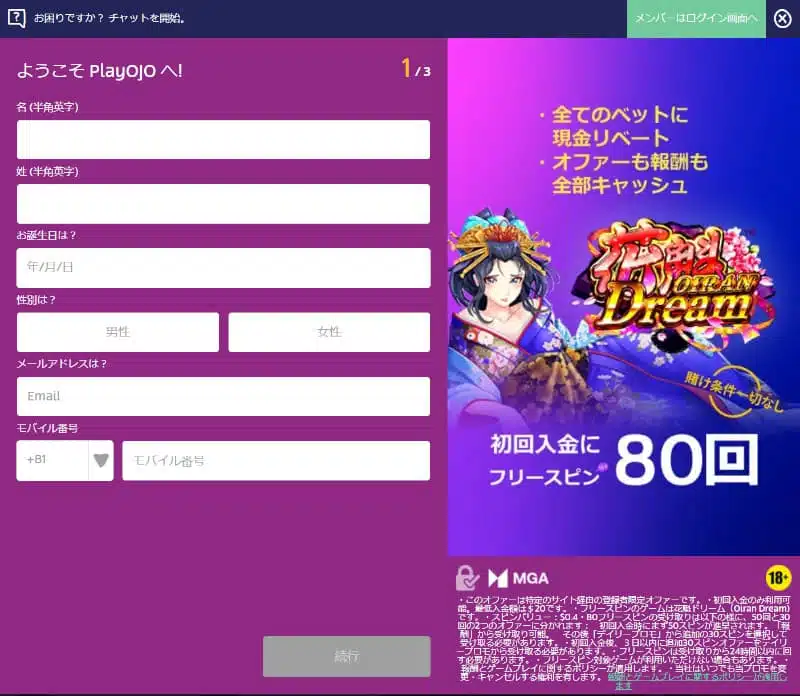Open the help chat question-mark icon
This screenshot has height=696, width=800.
16,18
